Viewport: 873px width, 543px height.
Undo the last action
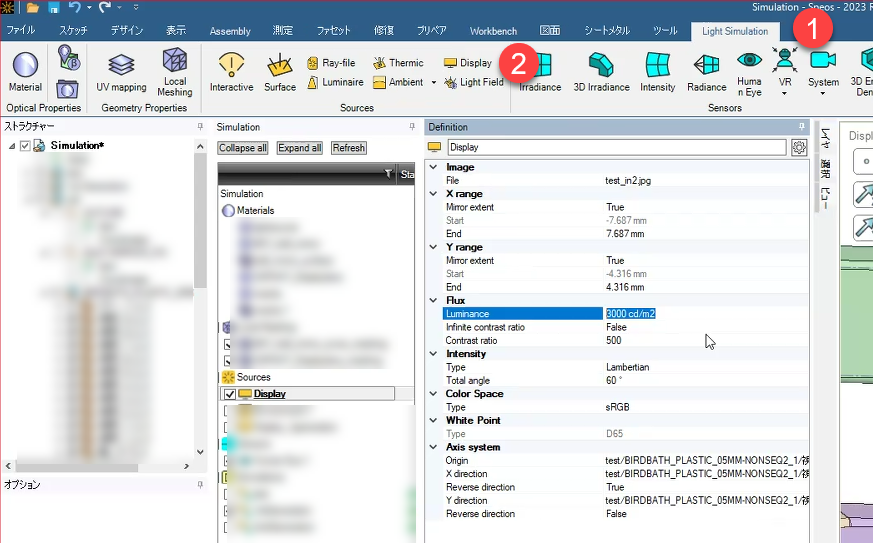(75, 7)
